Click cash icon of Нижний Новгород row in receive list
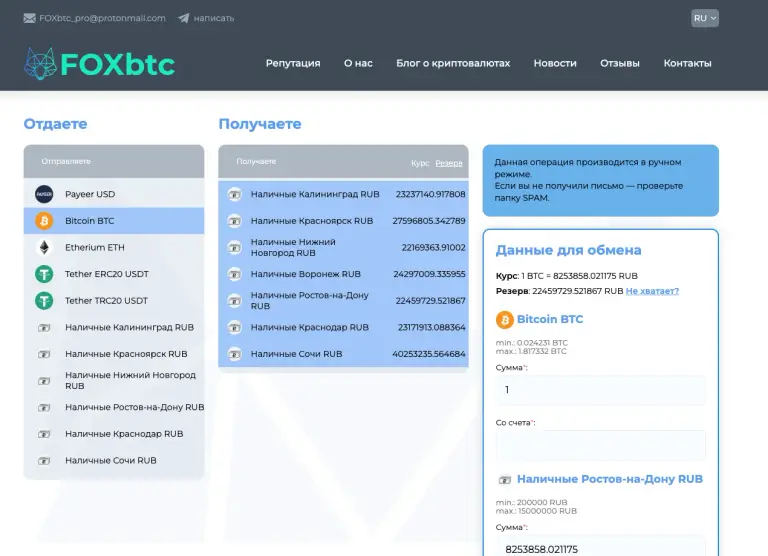The height and width of the screenshot is (556, 768). tap(235, 247)
